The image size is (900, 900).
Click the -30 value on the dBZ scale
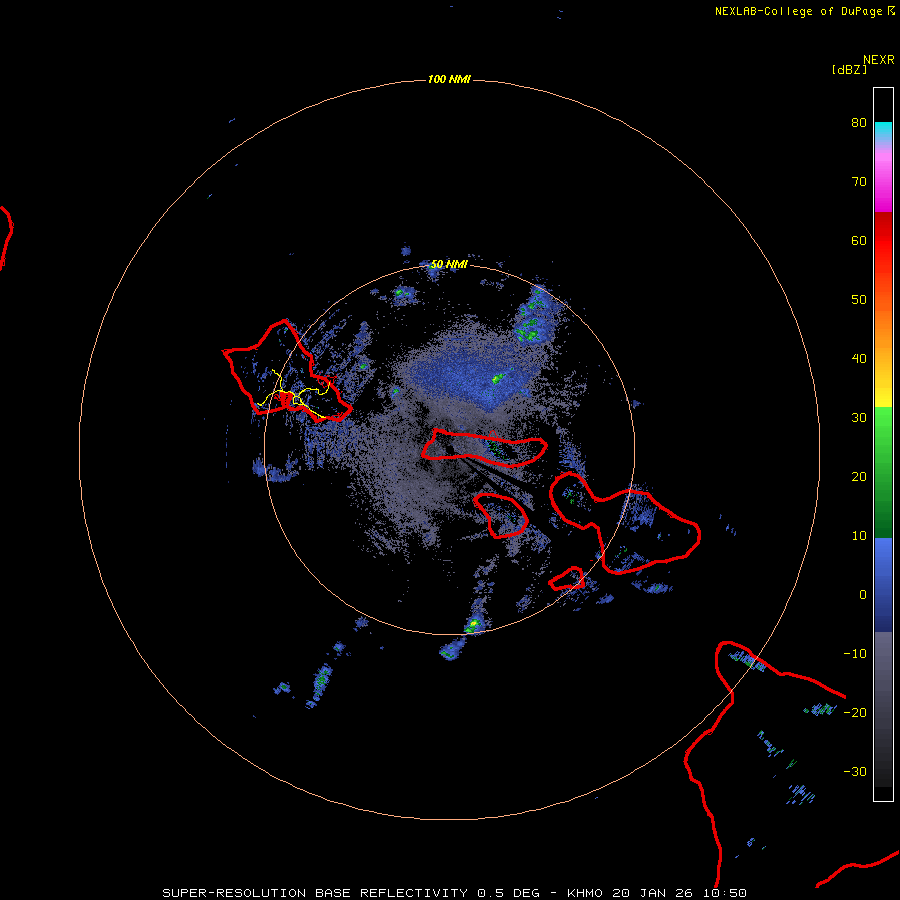pos(855,772)
